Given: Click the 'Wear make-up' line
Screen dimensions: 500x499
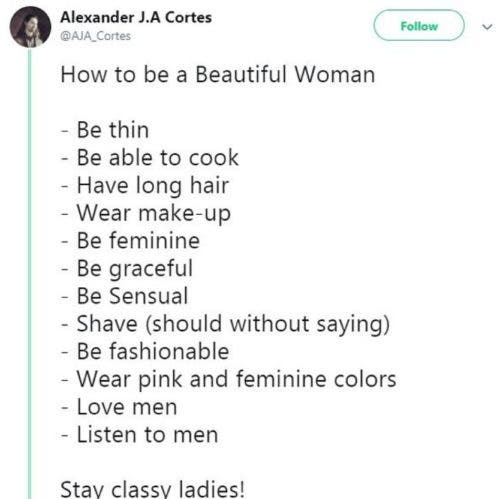Looking at the screenshot, I should pyautogui.click(x=146, y=213).
